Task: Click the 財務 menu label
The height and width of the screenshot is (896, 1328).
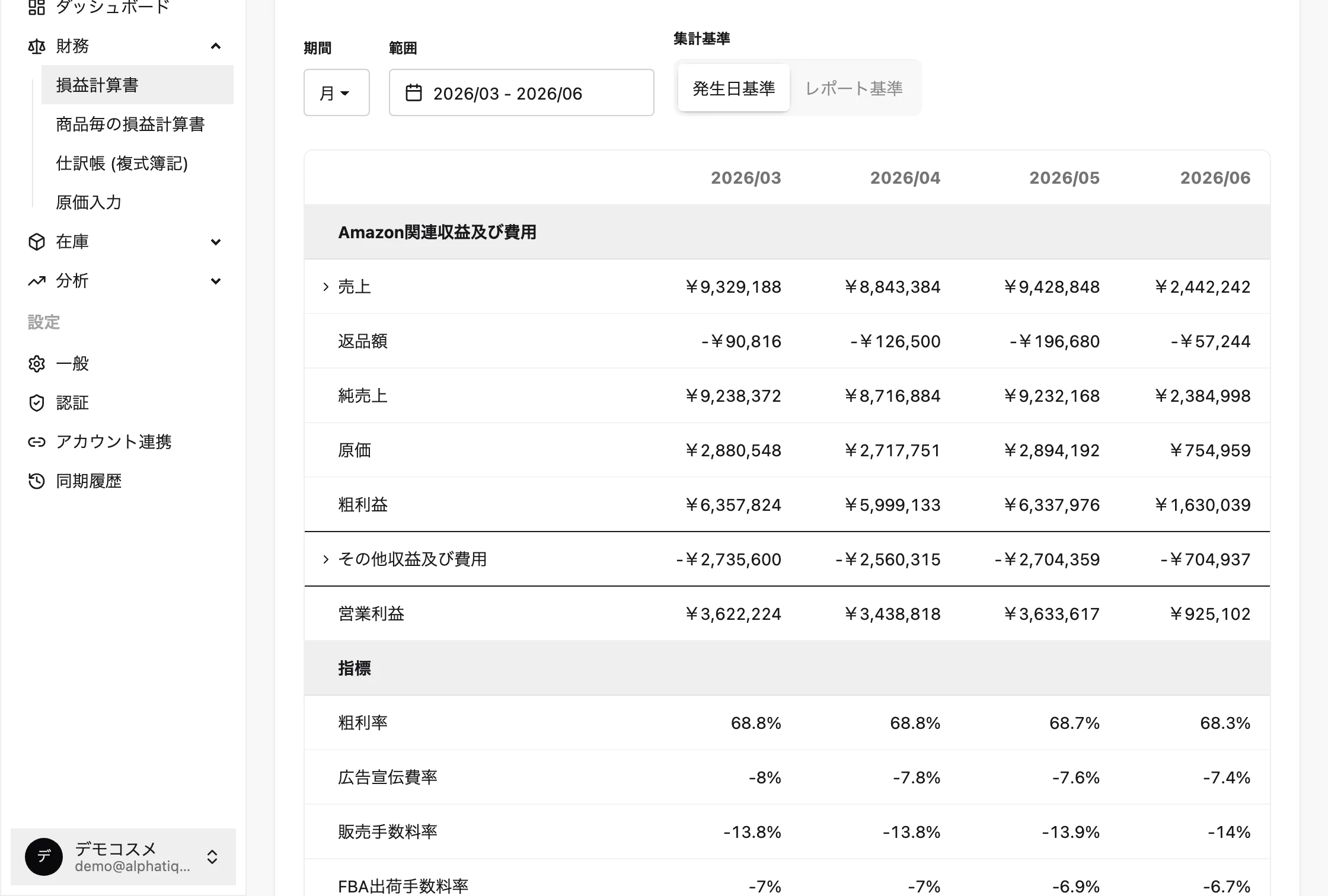Action: [72, 46]
